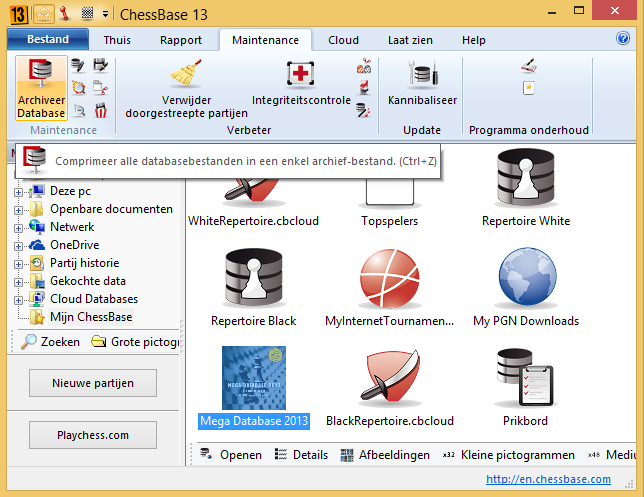Click the ChessBase 13 logo icon
644x497 pixels.
click(18, 15)
